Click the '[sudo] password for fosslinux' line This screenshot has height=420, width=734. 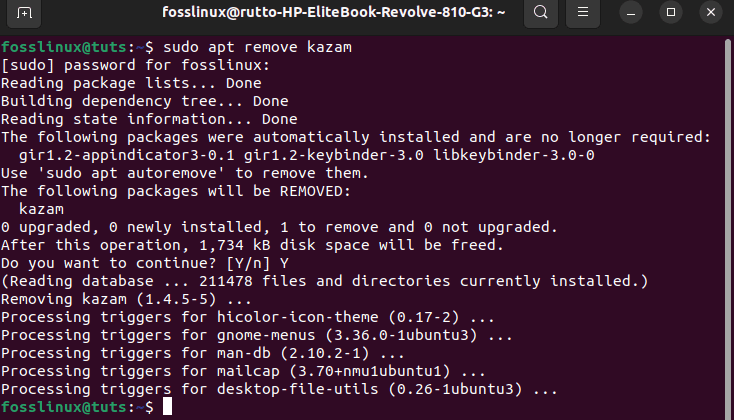(x=136, y=65)
